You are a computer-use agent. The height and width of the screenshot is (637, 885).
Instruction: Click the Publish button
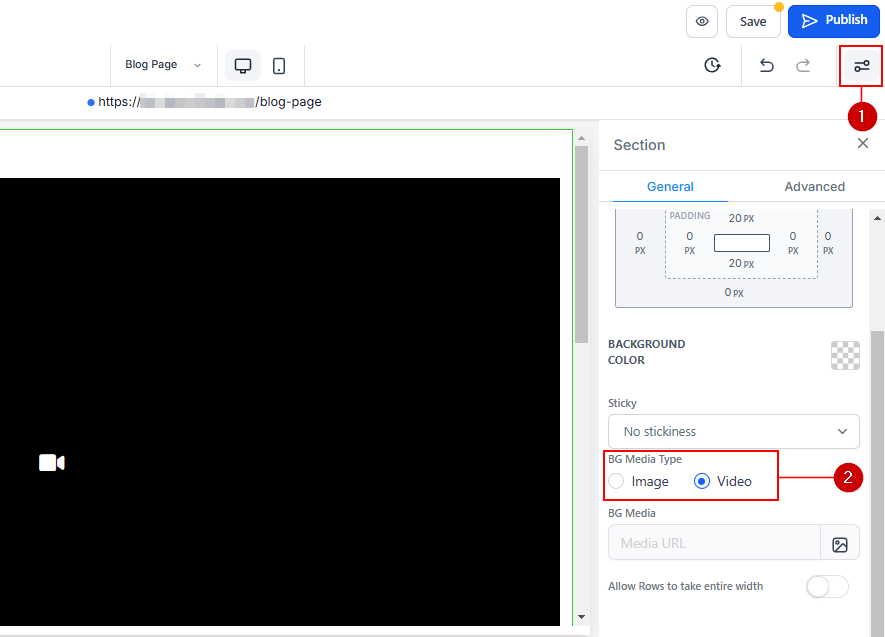(834, 21)
